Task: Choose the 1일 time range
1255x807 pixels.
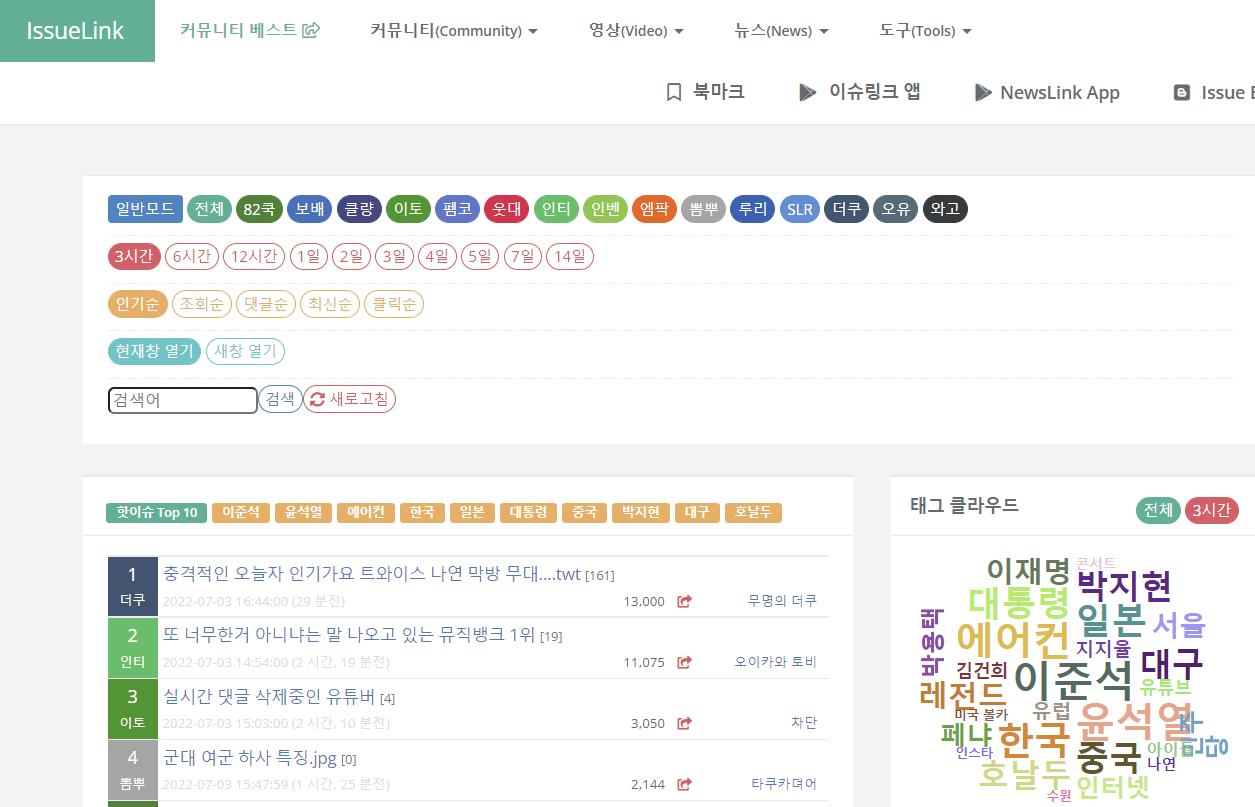Action: 309,257
